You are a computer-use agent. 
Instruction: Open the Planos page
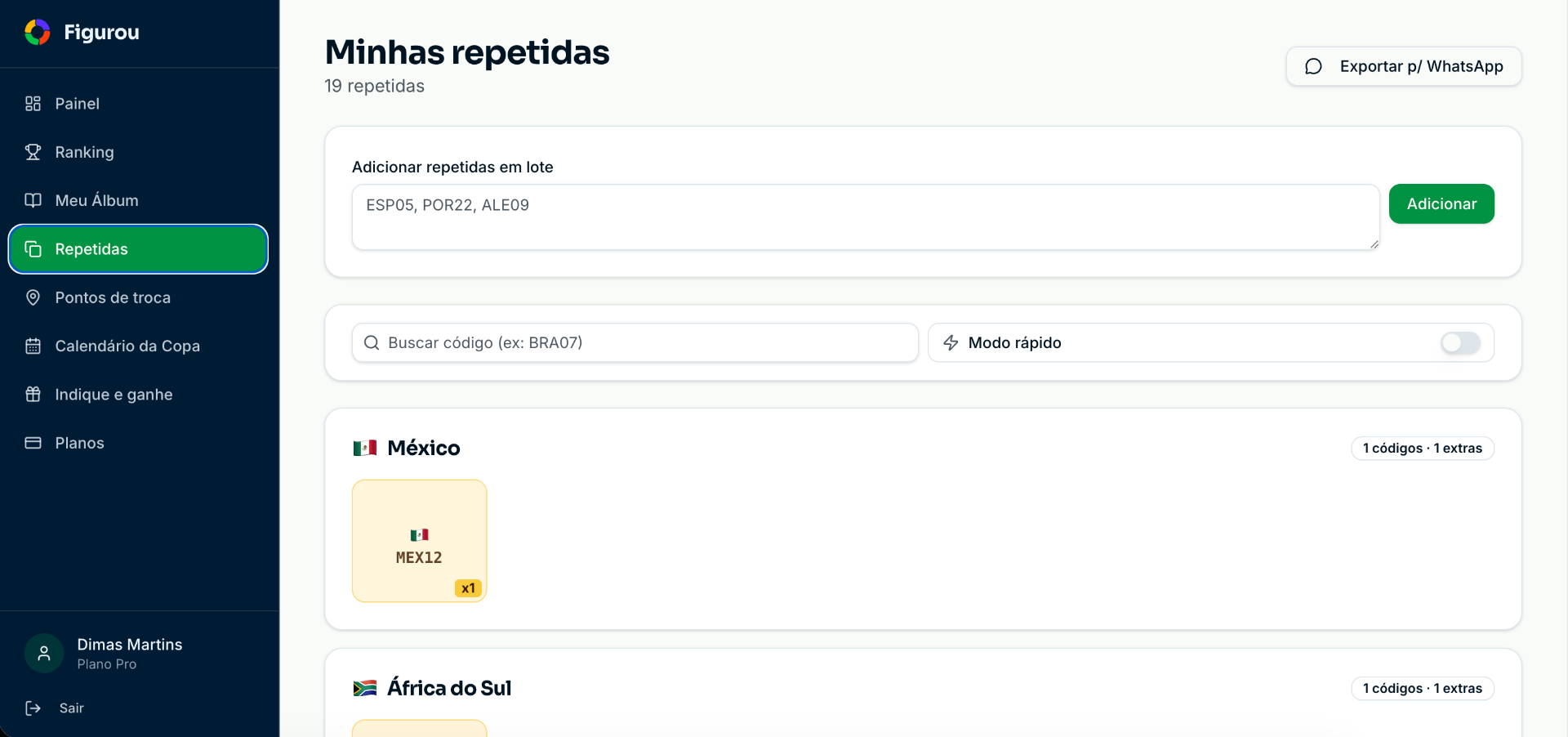[x=138, y=443]
